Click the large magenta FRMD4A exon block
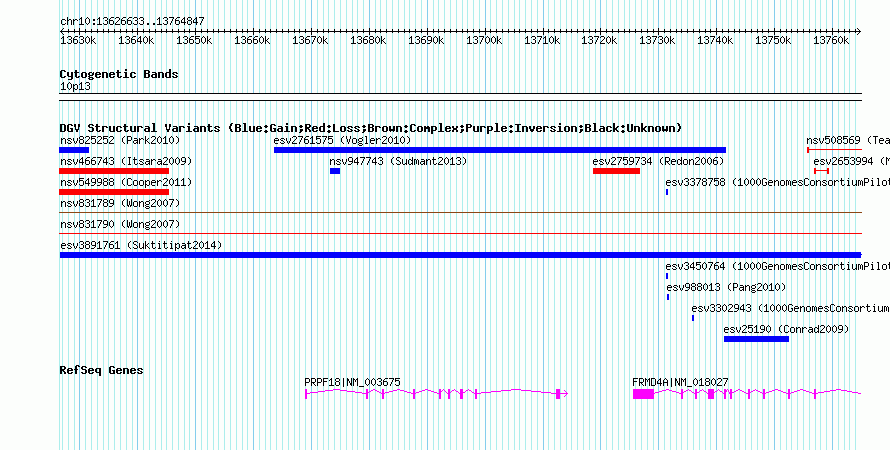 click(x=644, y=394)
